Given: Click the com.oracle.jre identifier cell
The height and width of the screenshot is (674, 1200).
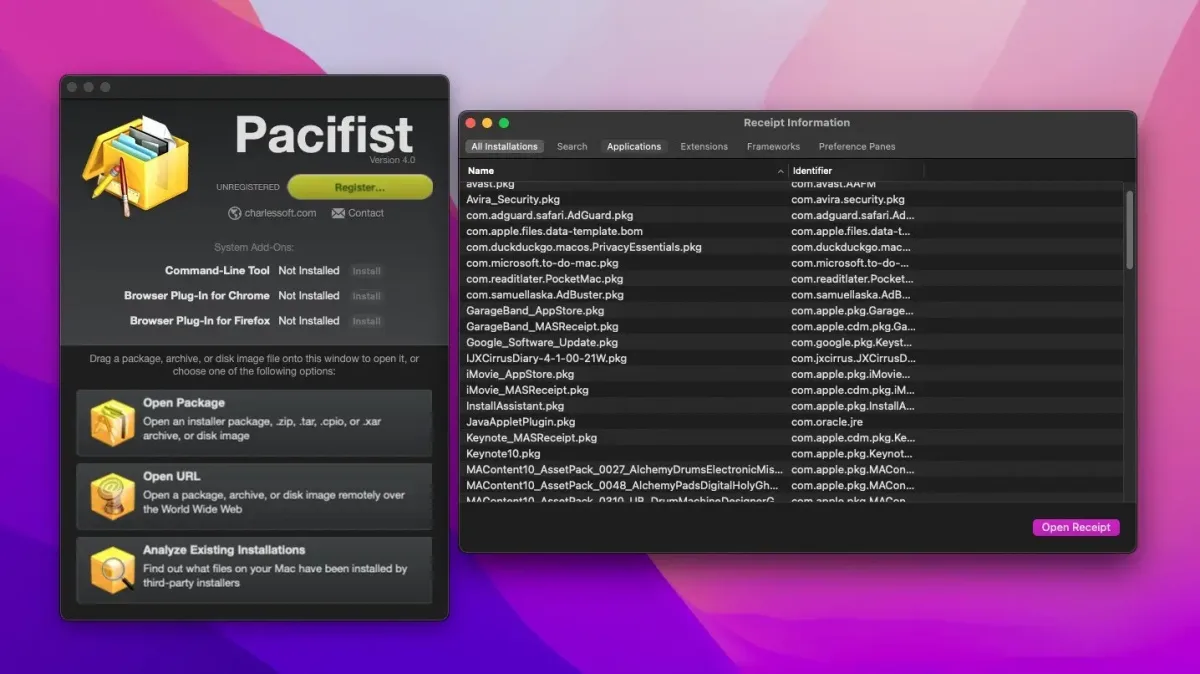Looking at the screenshot, I should 827,422.
